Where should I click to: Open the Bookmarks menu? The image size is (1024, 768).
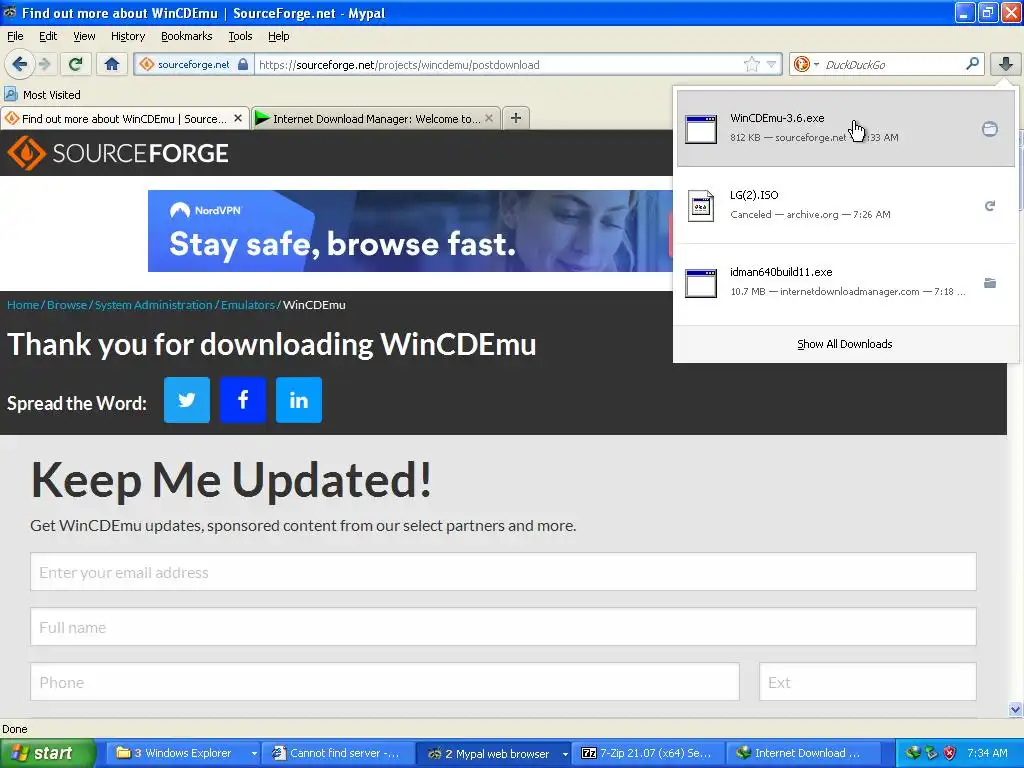(186, 36)
